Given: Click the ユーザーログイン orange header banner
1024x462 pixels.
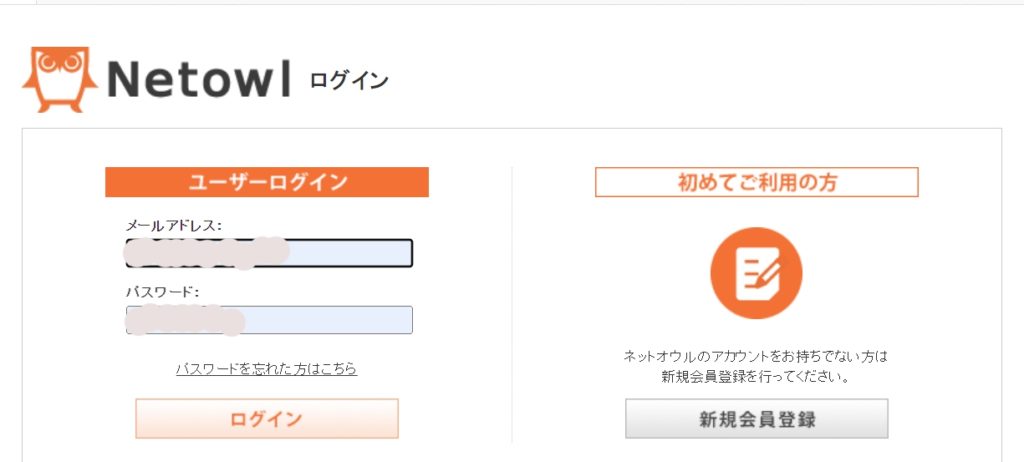Looking at the screenshot, I should point(267,182).
